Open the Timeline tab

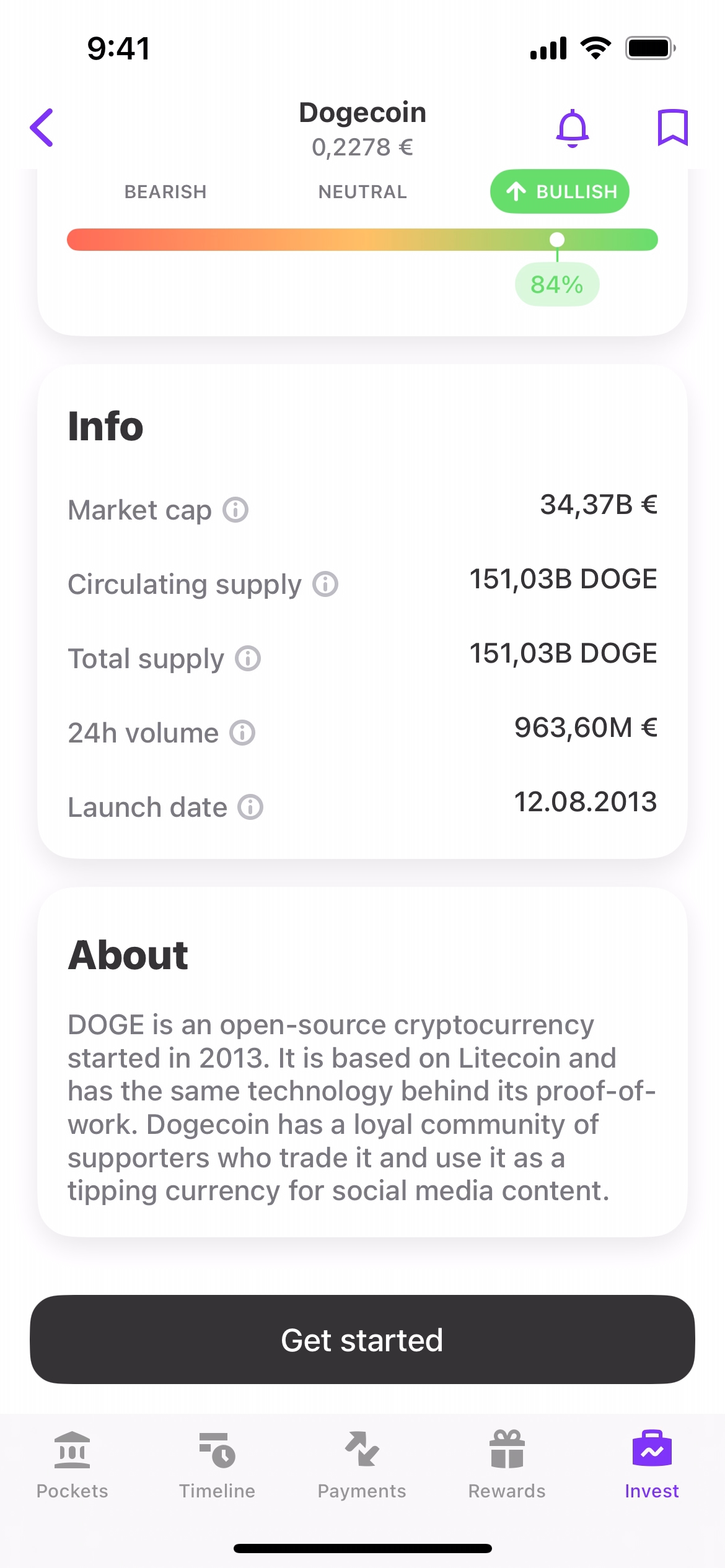(x=217, y=1465)
